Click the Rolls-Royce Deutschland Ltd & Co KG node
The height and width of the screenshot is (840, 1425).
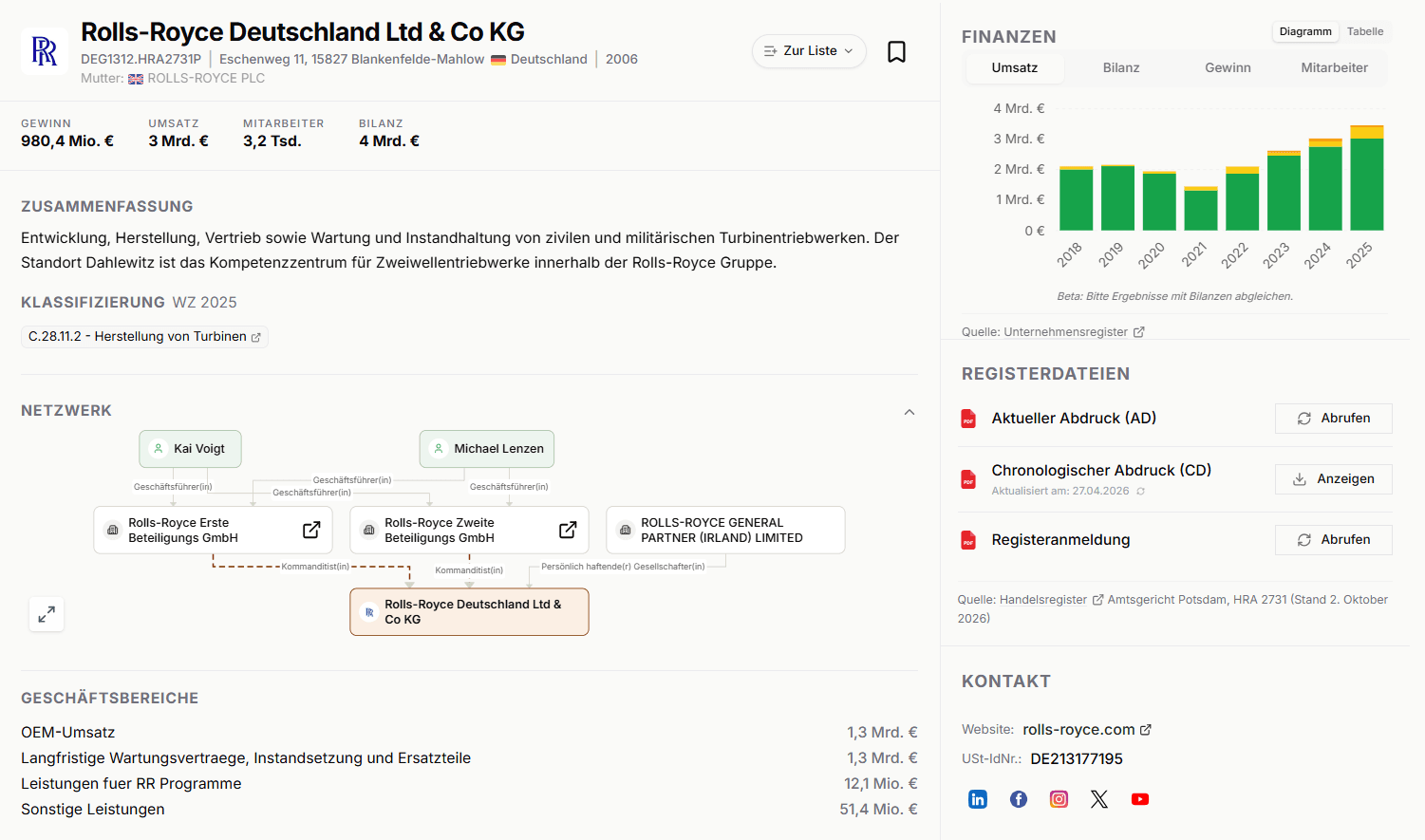point(469,612)
